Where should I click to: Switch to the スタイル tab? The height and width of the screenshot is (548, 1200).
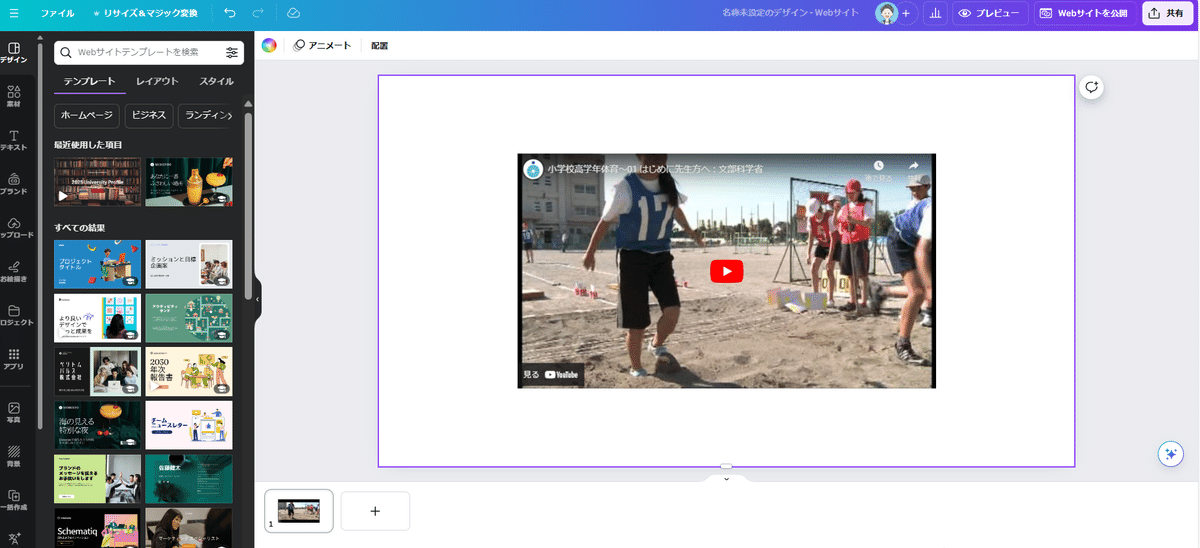(216, 81)
